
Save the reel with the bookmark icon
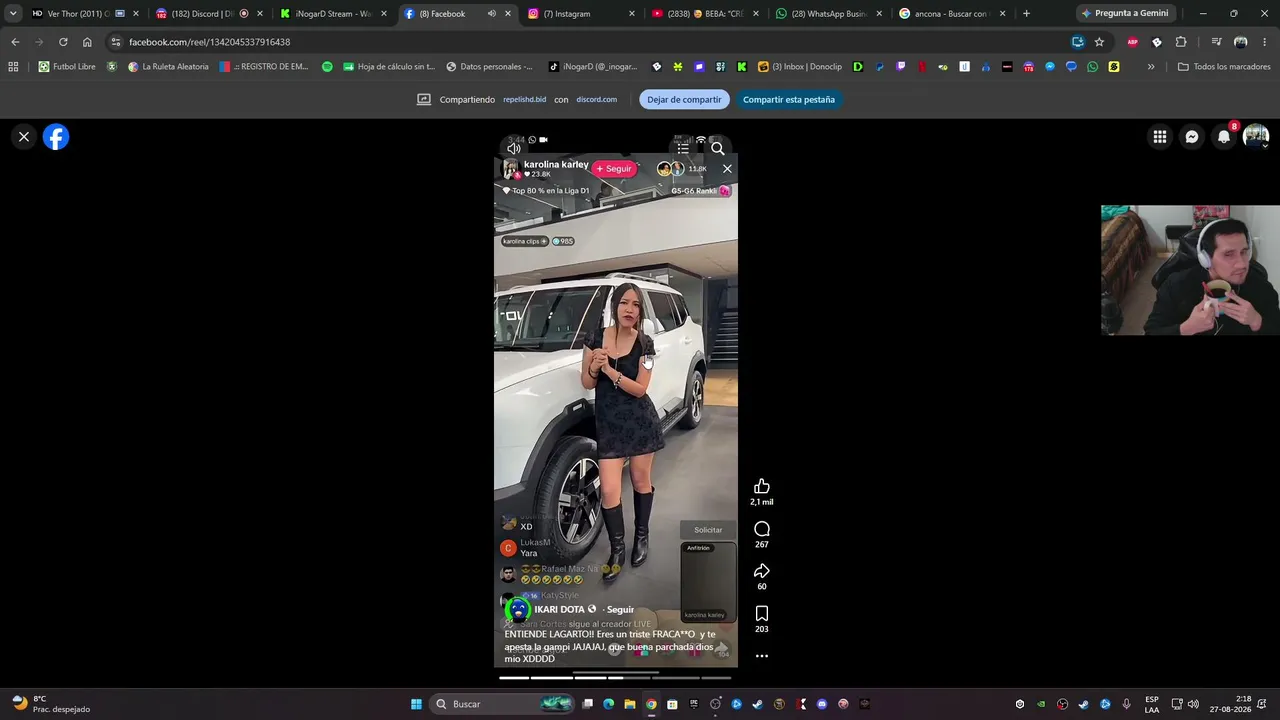pos(762,613)
